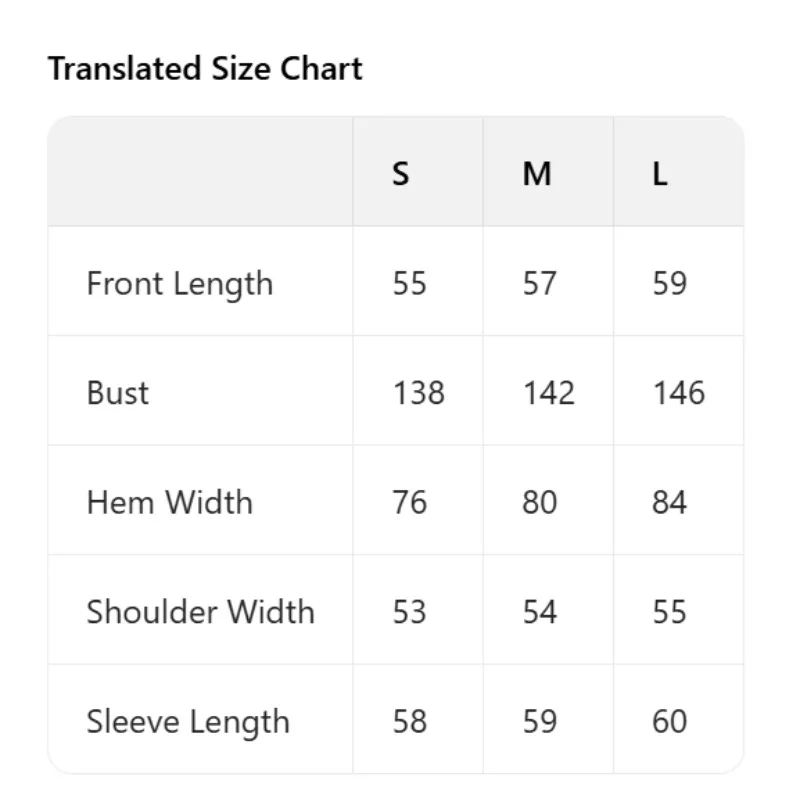
Task: Click the Bust value 138 for size S
Action: point(418,393)
